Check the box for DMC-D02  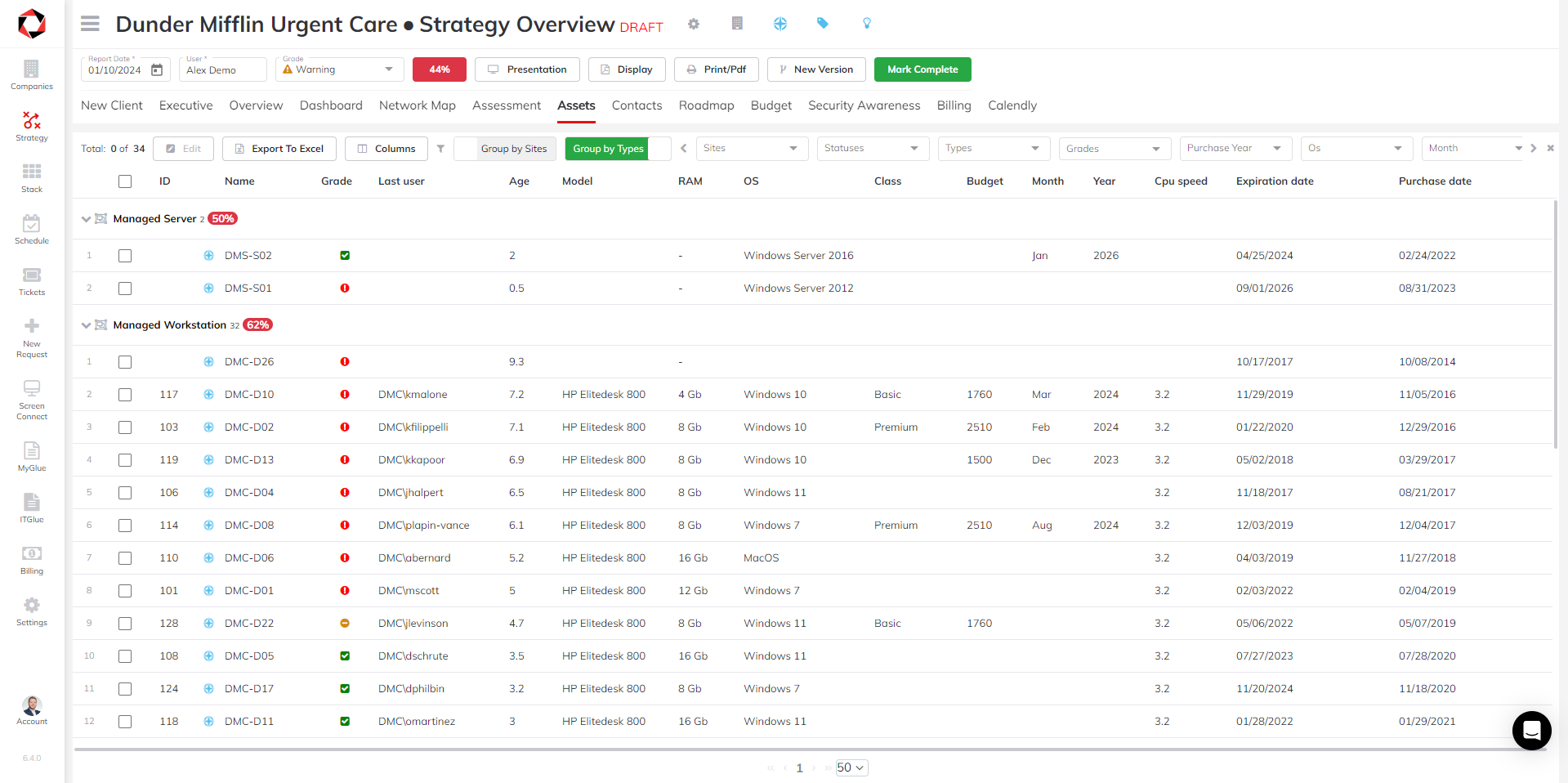(125, 427)
